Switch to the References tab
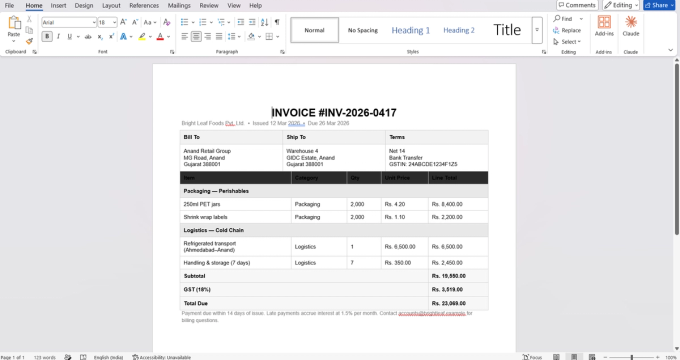 coord(144,6)
